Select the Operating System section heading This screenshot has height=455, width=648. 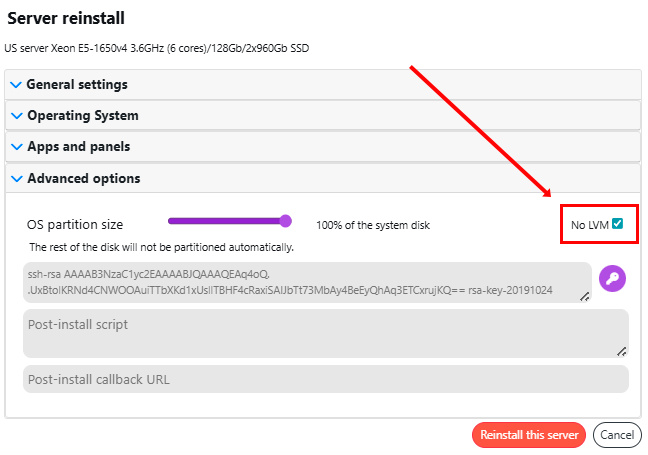click(x=83, y=116)
